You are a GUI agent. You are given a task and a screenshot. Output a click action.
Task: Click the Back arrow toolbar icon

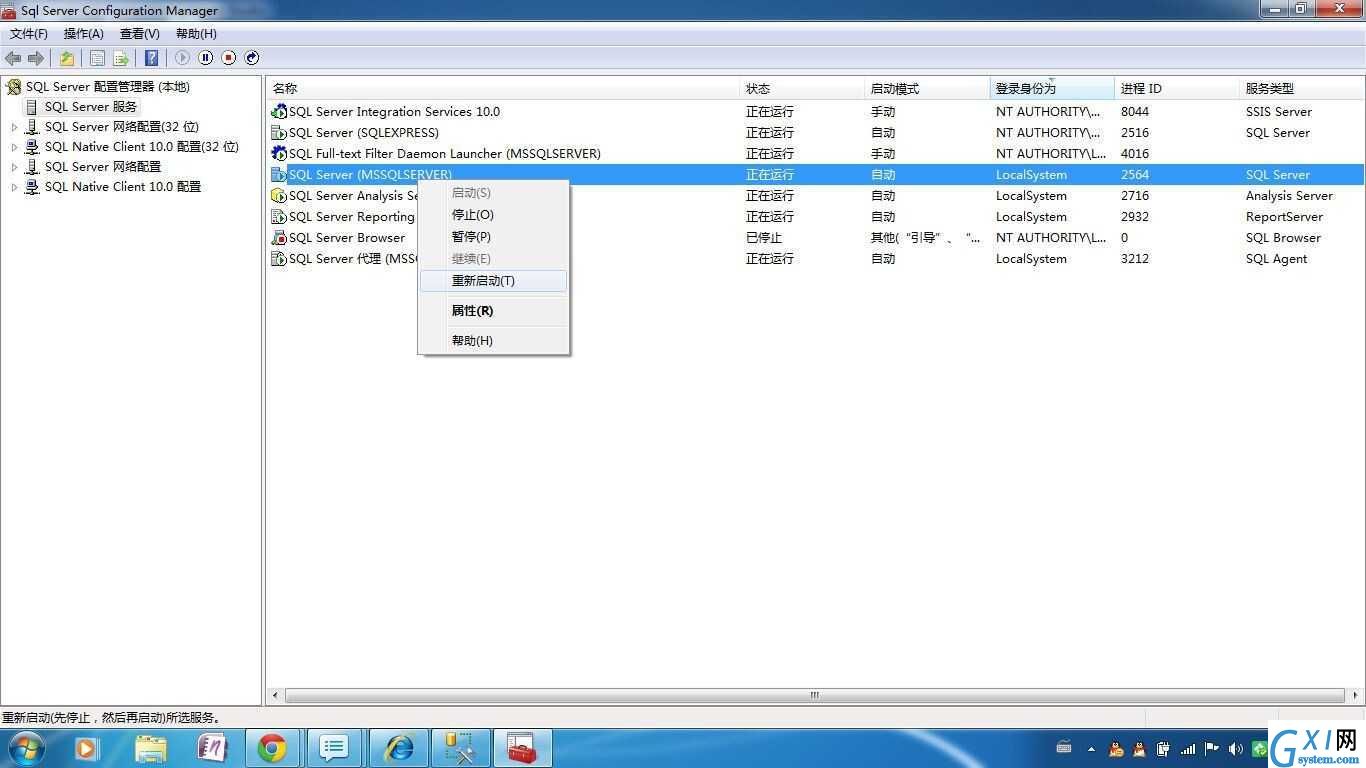pos(13,58)
